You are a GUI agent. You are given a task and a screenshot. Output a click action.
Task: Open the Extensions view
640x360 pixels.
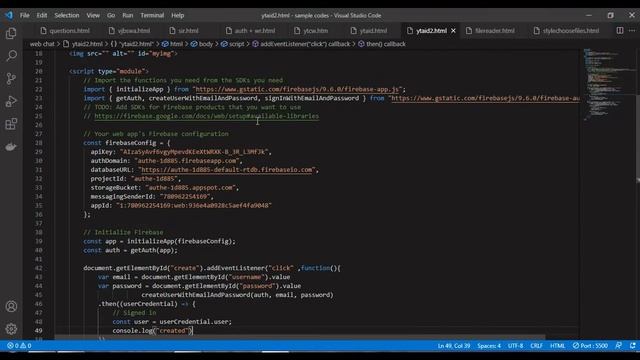point(11,124)
